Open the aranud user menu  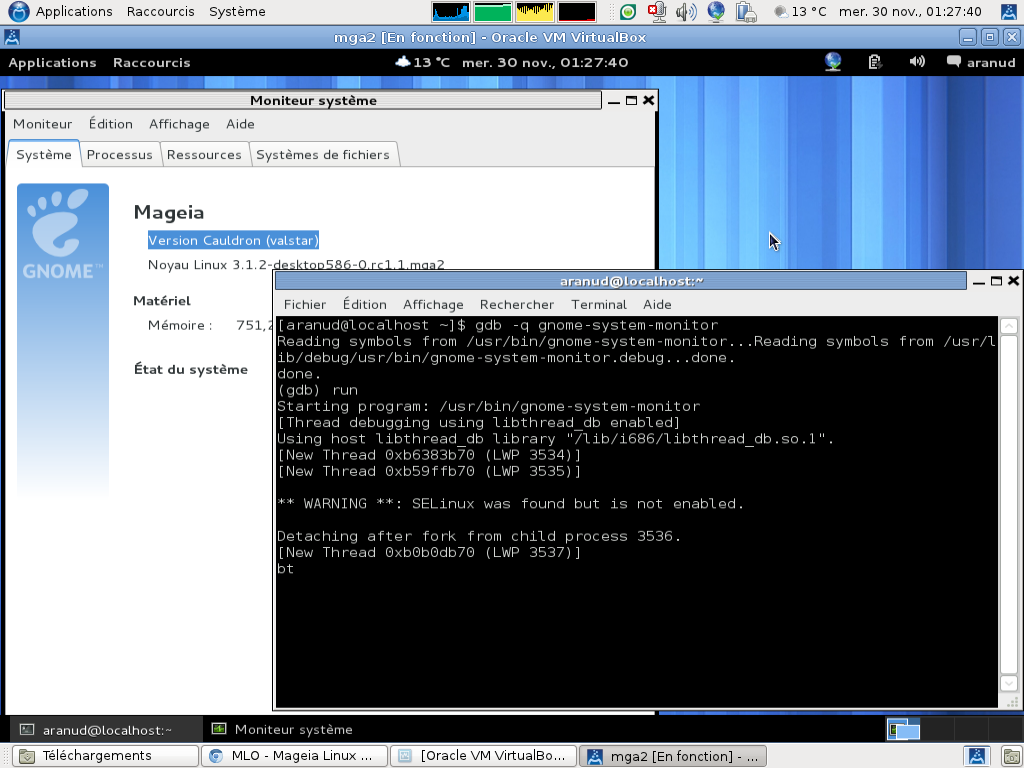pos(981,62)
